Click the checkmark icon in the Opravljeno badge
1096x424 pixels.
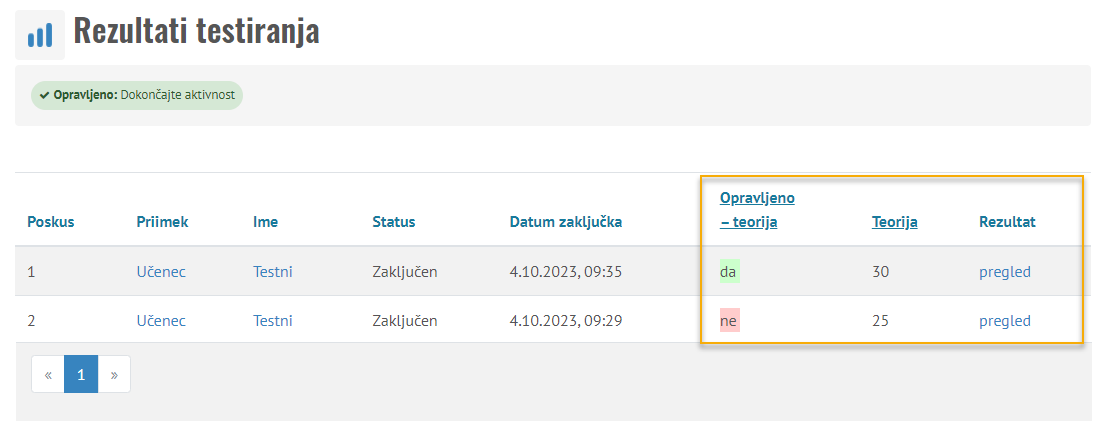coord(44,95)
